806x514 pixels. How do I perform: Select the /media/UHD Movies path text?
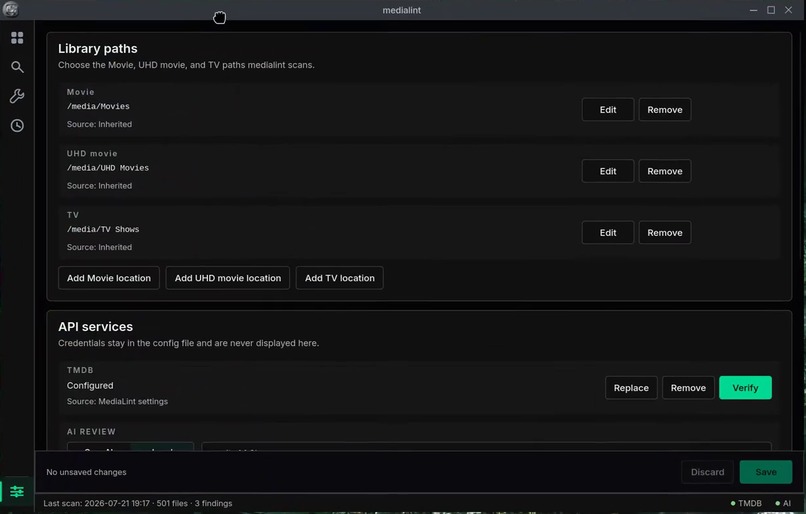point(108,168)
